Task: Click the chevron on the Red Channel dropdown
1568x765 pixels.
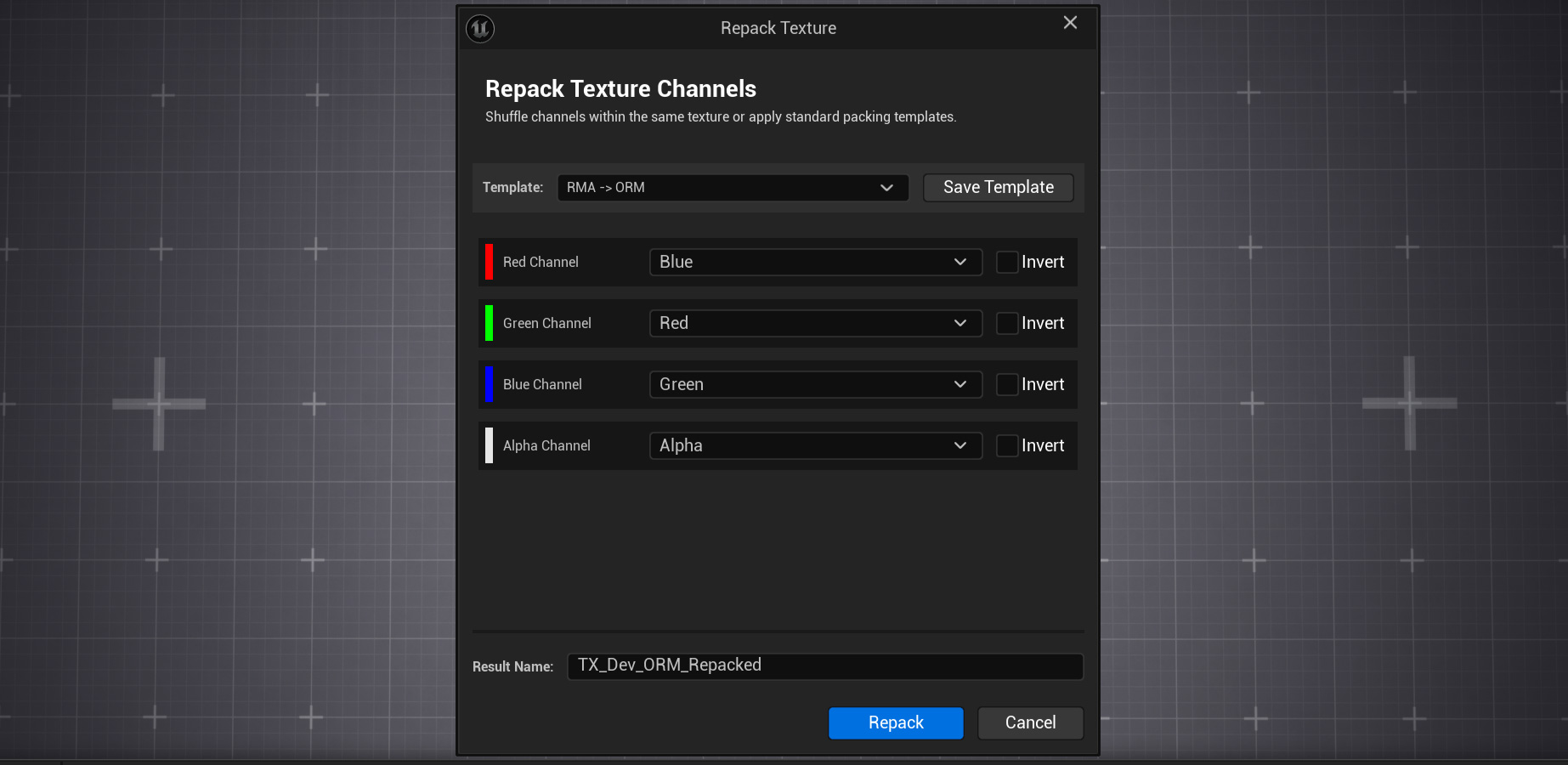Action: click(959, 262)
